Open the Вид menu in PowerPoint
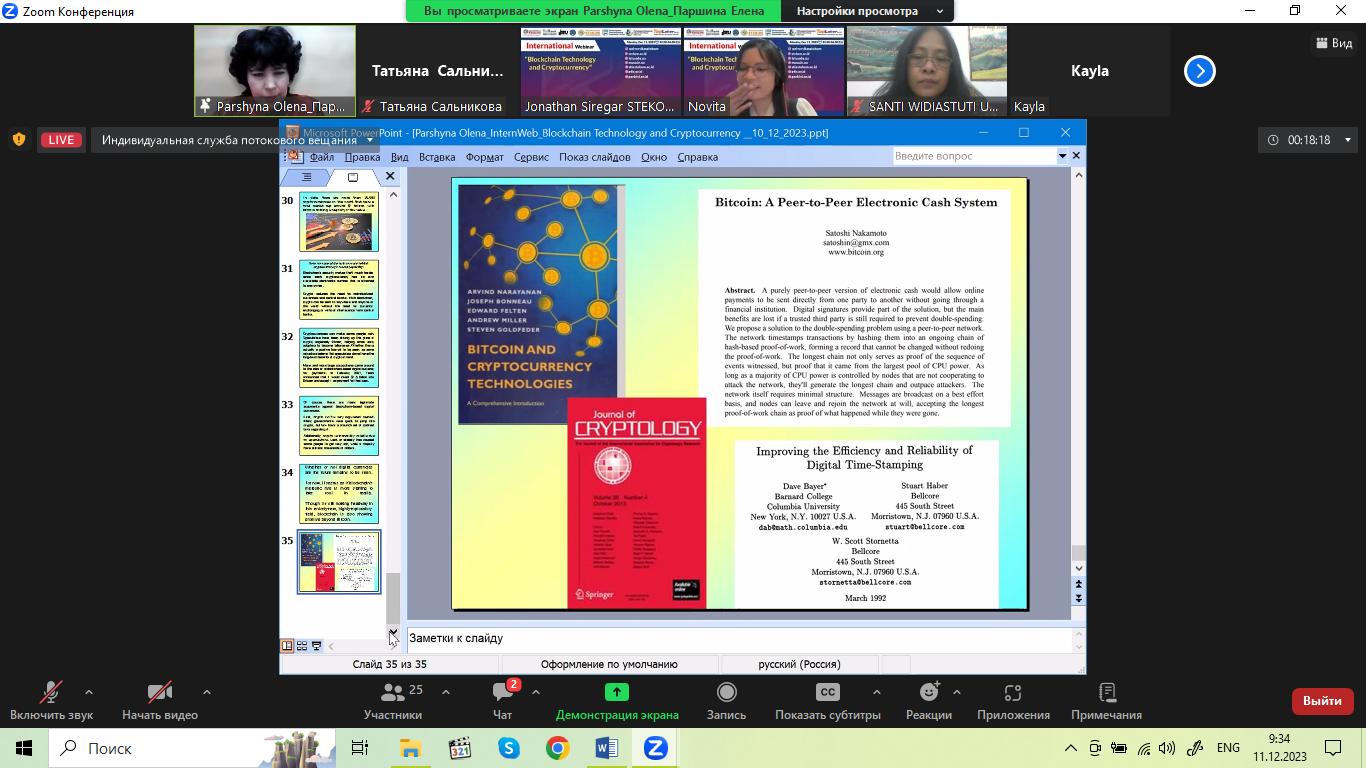This screenshot has width=1366, height=768. (x=399, y=157)
